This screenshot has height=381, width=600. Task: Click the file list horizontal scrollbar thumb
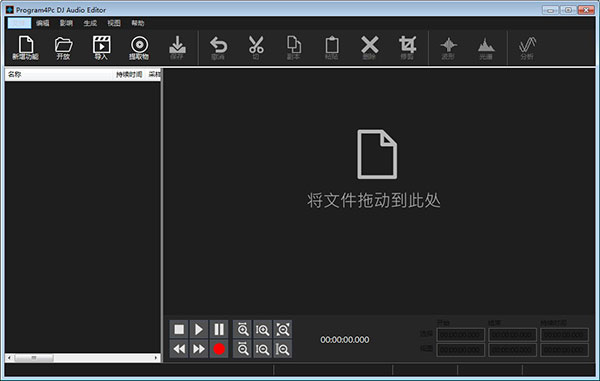[34, 358]
